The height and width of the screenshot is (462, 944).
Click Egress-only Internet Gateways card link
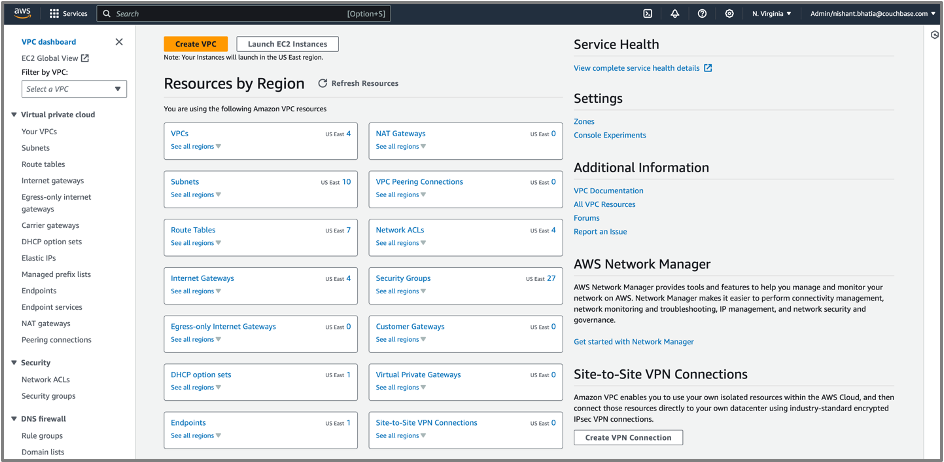[223, 326]
